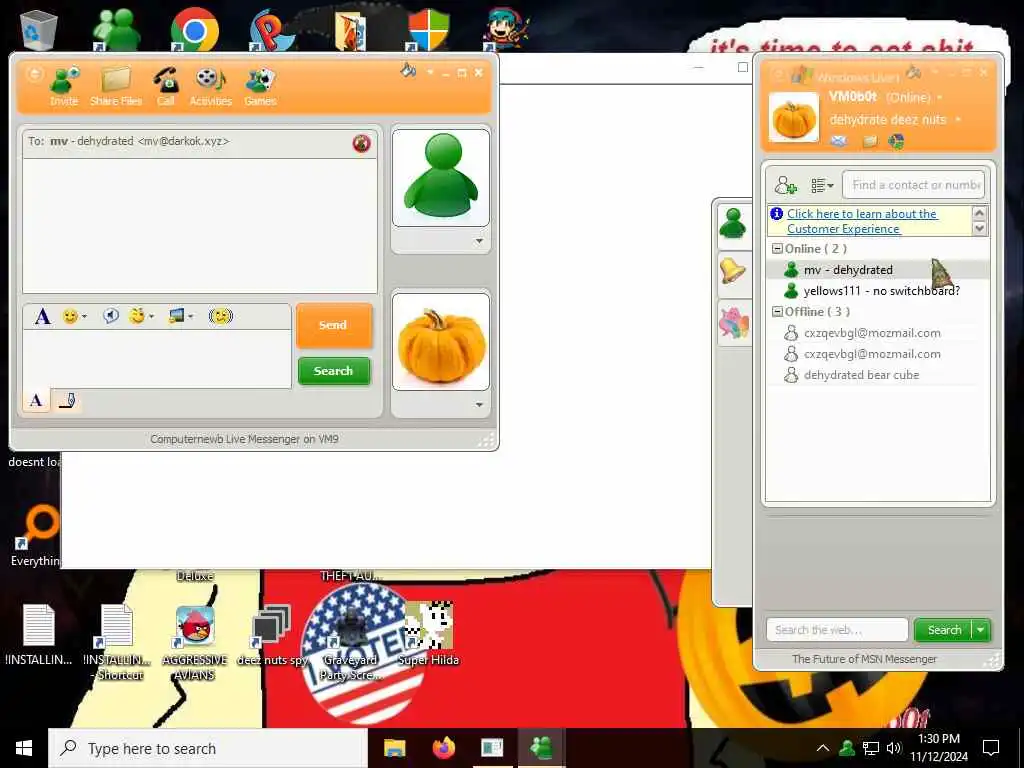
Task: Change the font with the blue A icon
Action: (x=42, y=317)
